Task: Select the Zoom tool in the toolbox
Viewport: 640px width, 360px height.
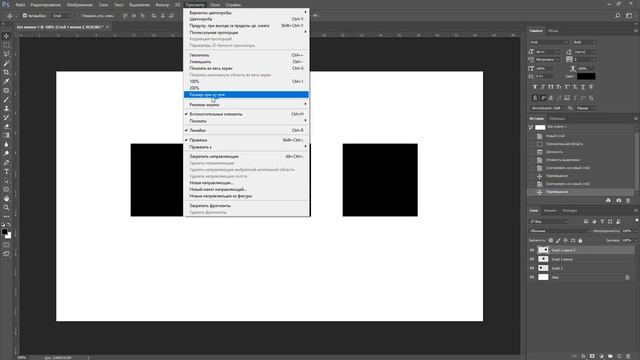Action: 6,207
